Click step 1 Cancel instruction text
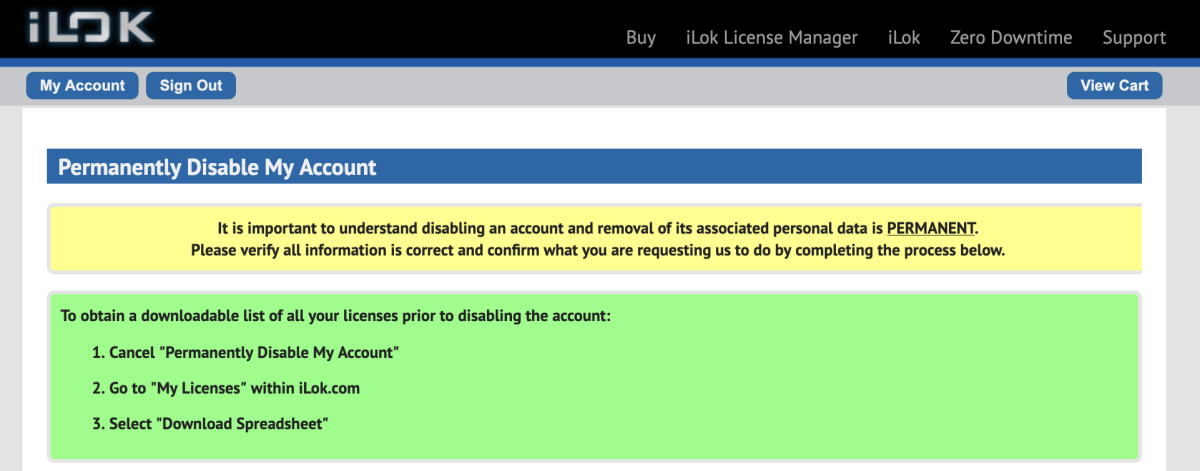Screen dimensions: 1200x471 [246, 353]
